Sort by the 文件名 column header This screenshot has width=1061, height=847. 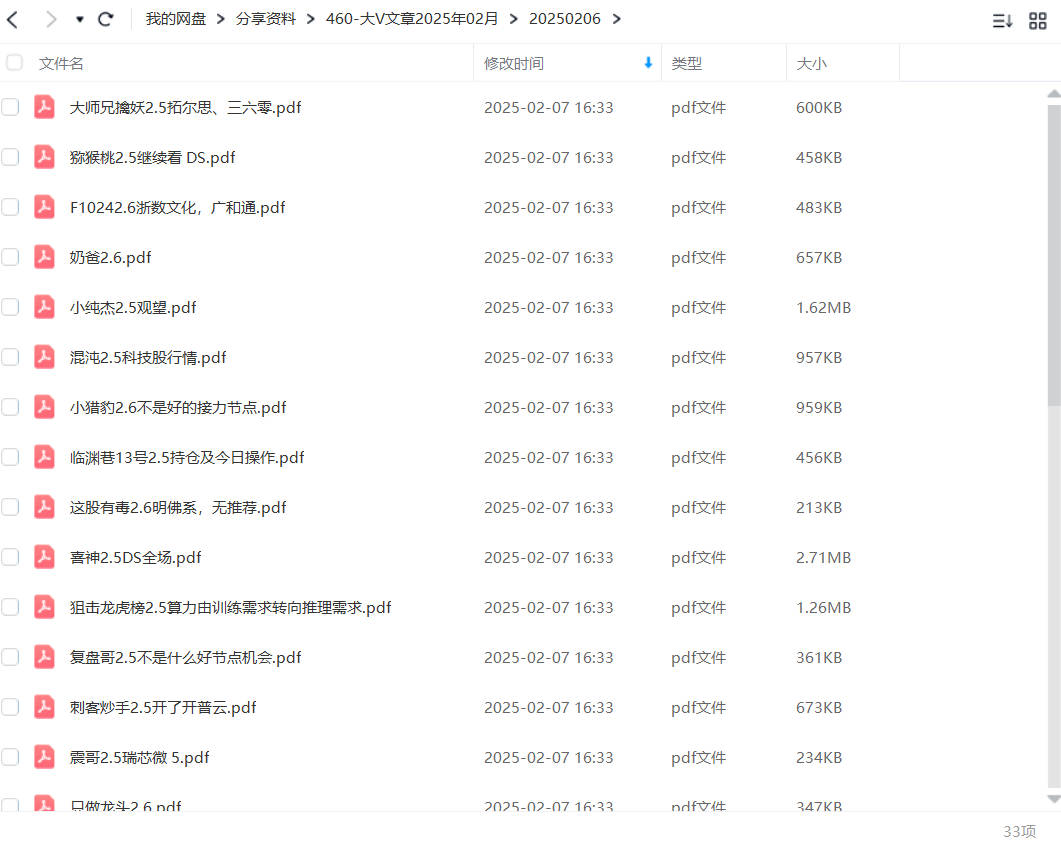click(x=61, y=64)
